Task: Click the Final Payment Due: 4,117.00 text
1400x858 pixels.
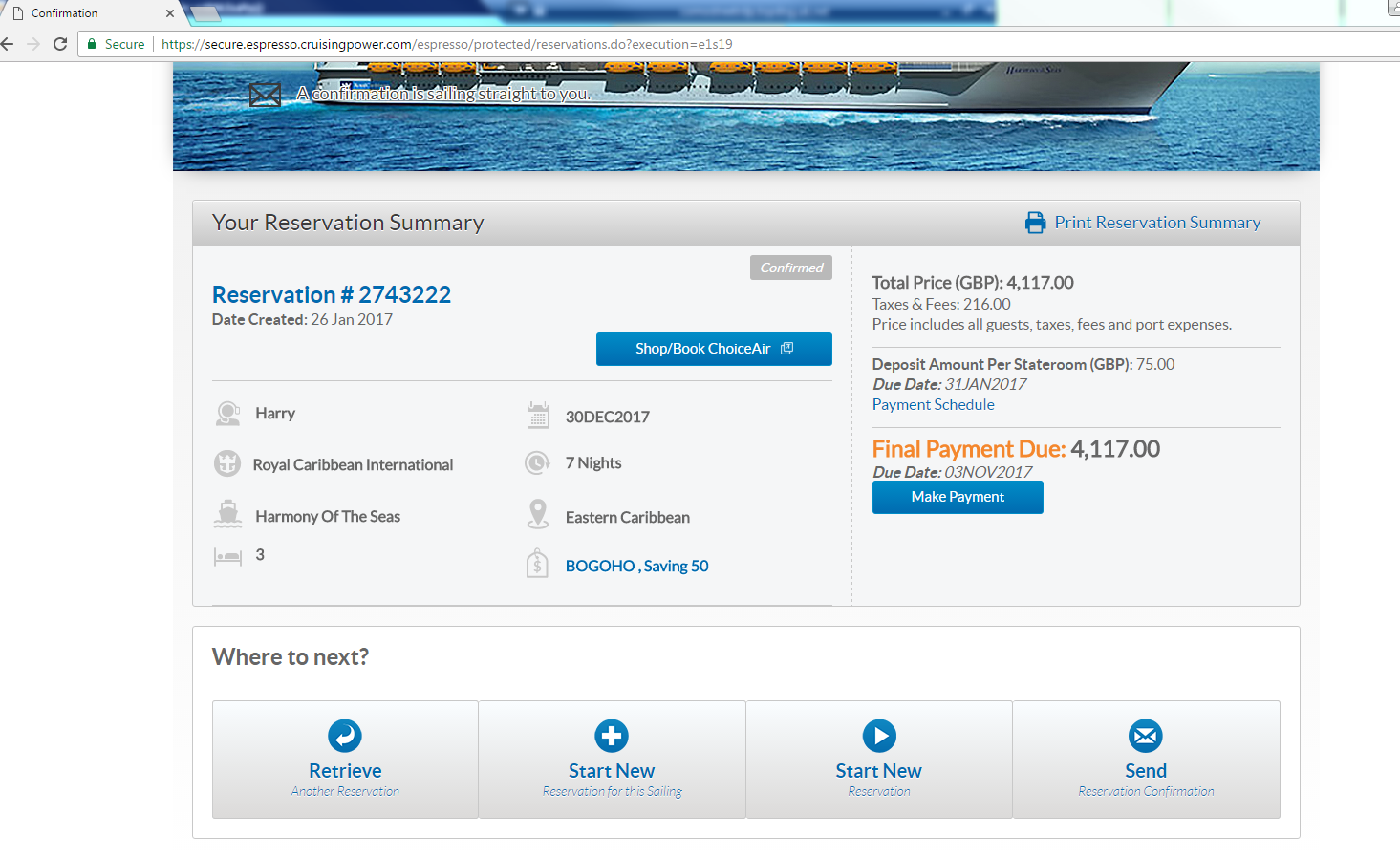Action: [x=1016, y=449]
